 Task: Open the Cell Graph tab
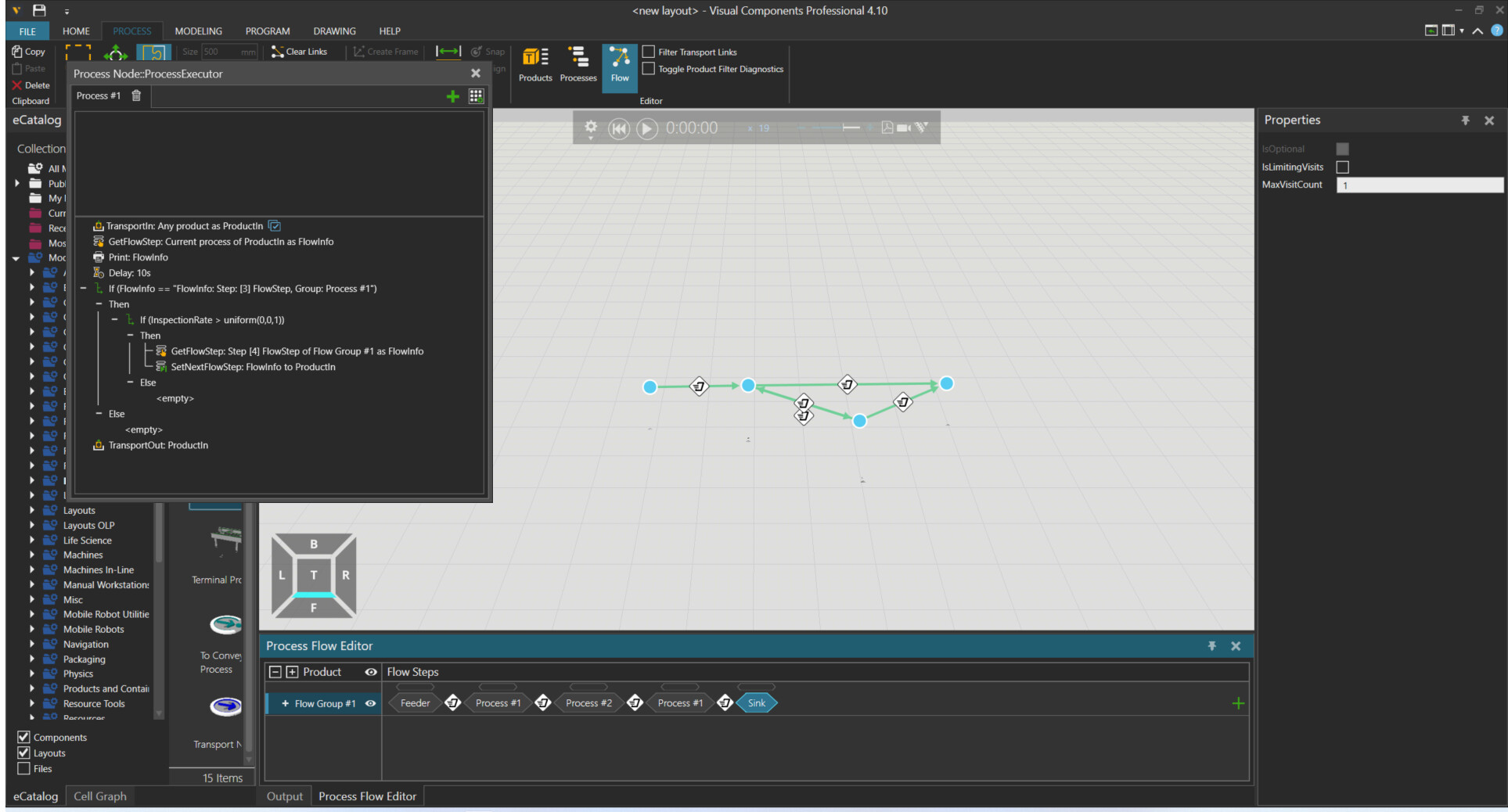99,796
